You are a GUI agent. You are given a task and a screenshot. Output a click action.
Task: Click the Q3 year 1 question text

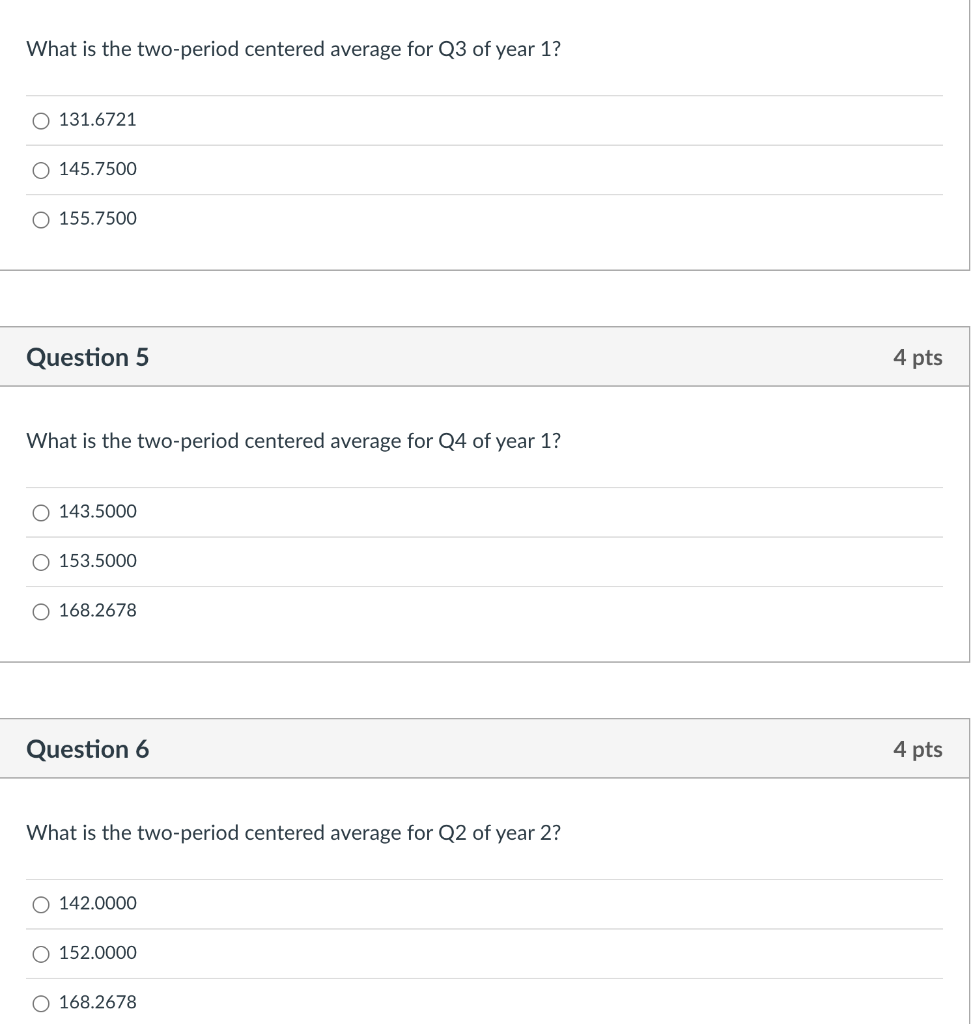pyautogui.click(x=293, y=49)
